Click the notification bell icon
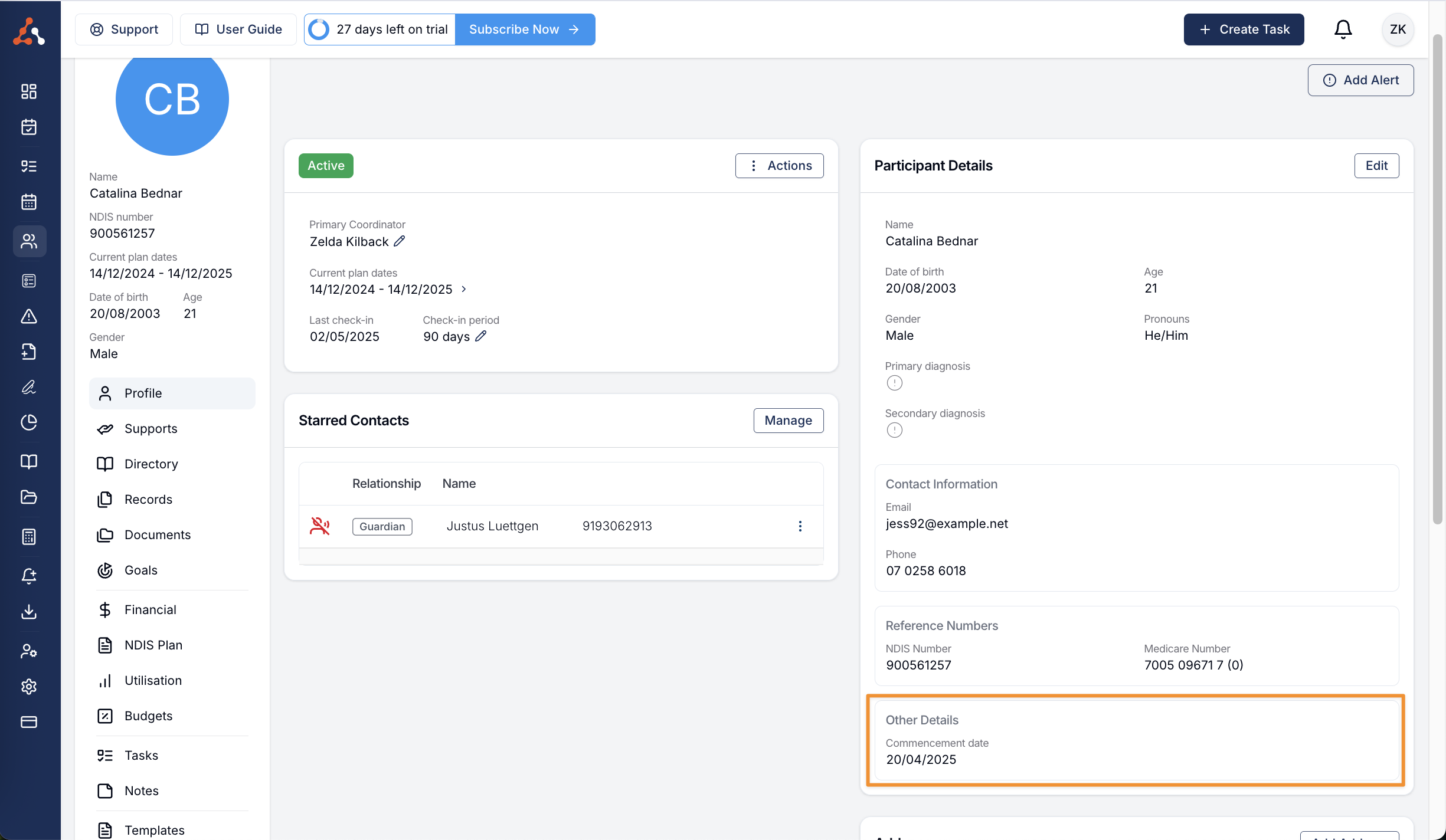The width and height of the screenshot is (1446, 840). [1343, 29]
